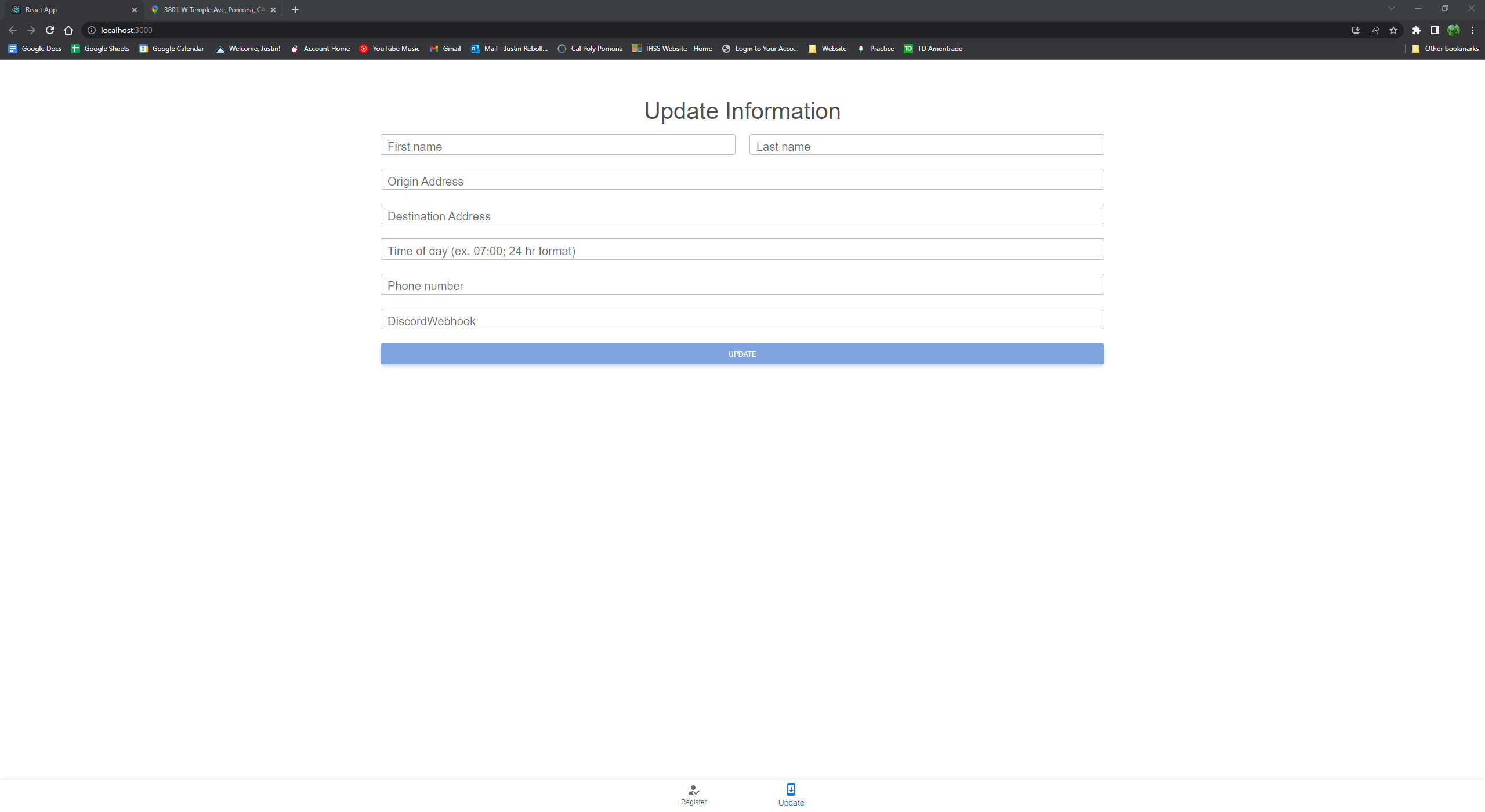Select the Time of day field
Image resolution: width=1485 pixels, height=812 pixels.
[742, 249]
